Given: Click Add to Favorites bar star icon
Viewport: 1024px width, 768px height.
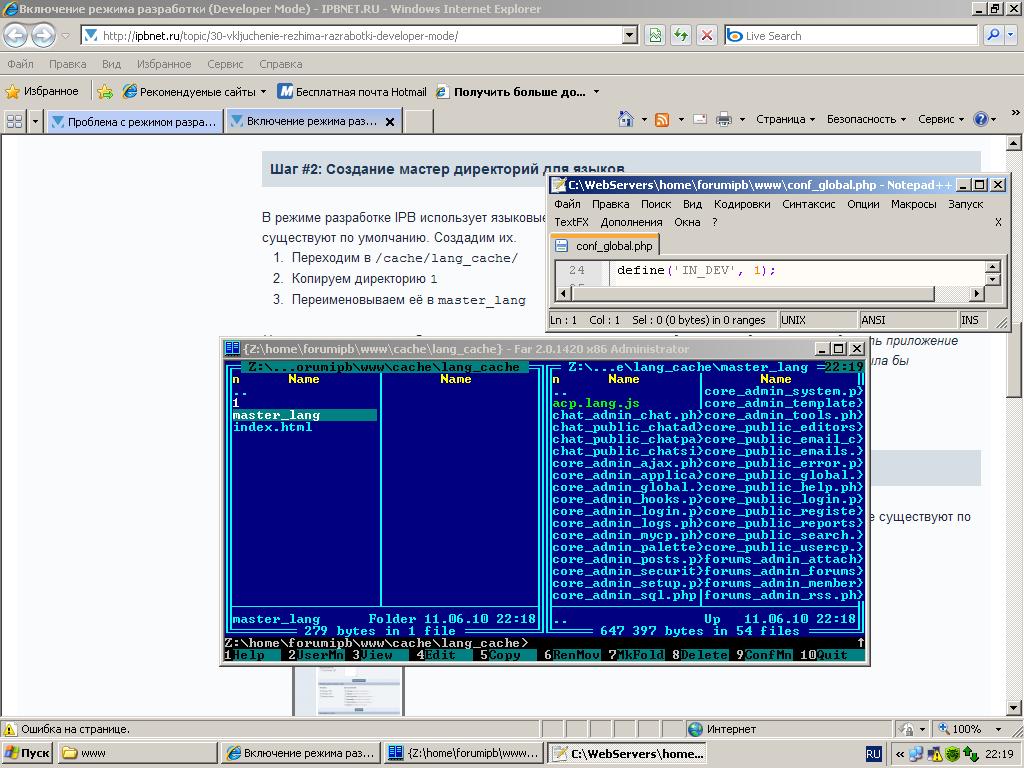Looking at the screenshot, I should point(104,91).
